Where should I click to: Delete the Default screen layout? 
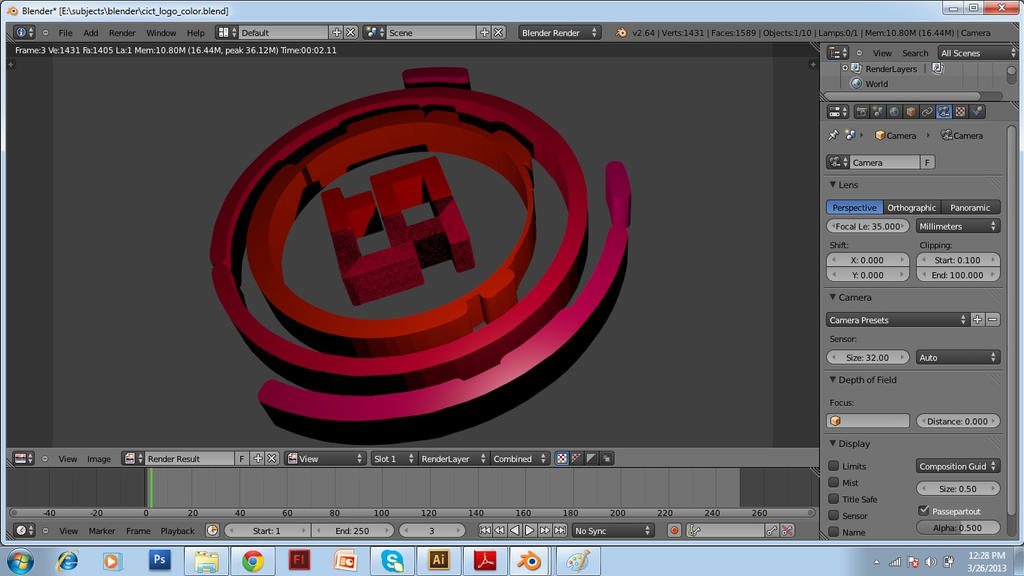tap(351, 32)
